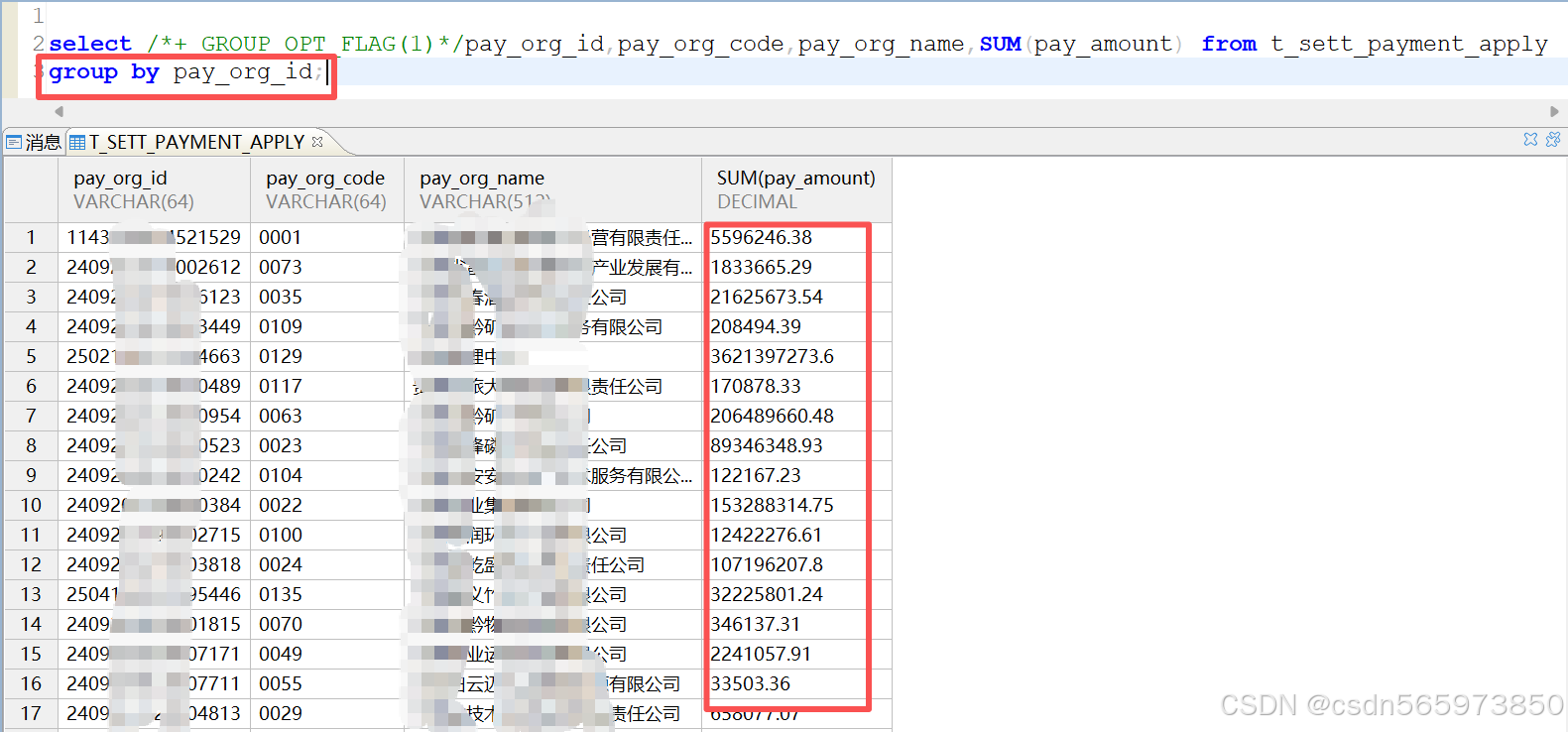This screenshot has height=732, width=1568.
Task: Click the 'from' keyword in the SQL editor
Action: point(1229,44)
